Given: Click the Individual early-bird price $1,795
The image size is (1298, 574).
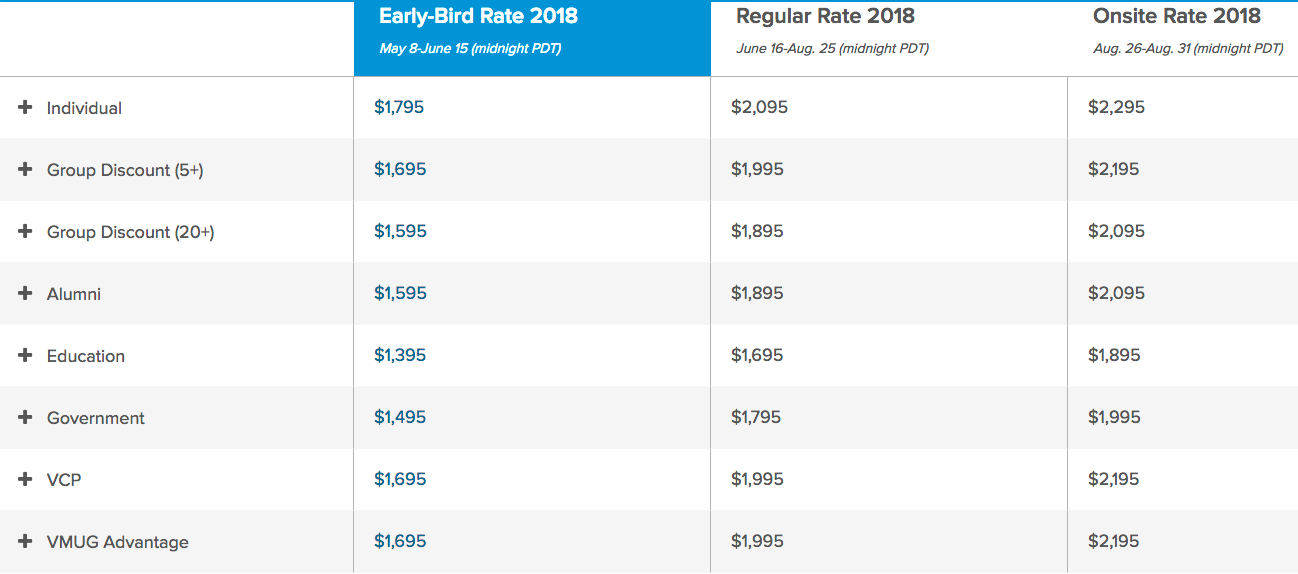Looking at the screenshot, I should point(399,107).
